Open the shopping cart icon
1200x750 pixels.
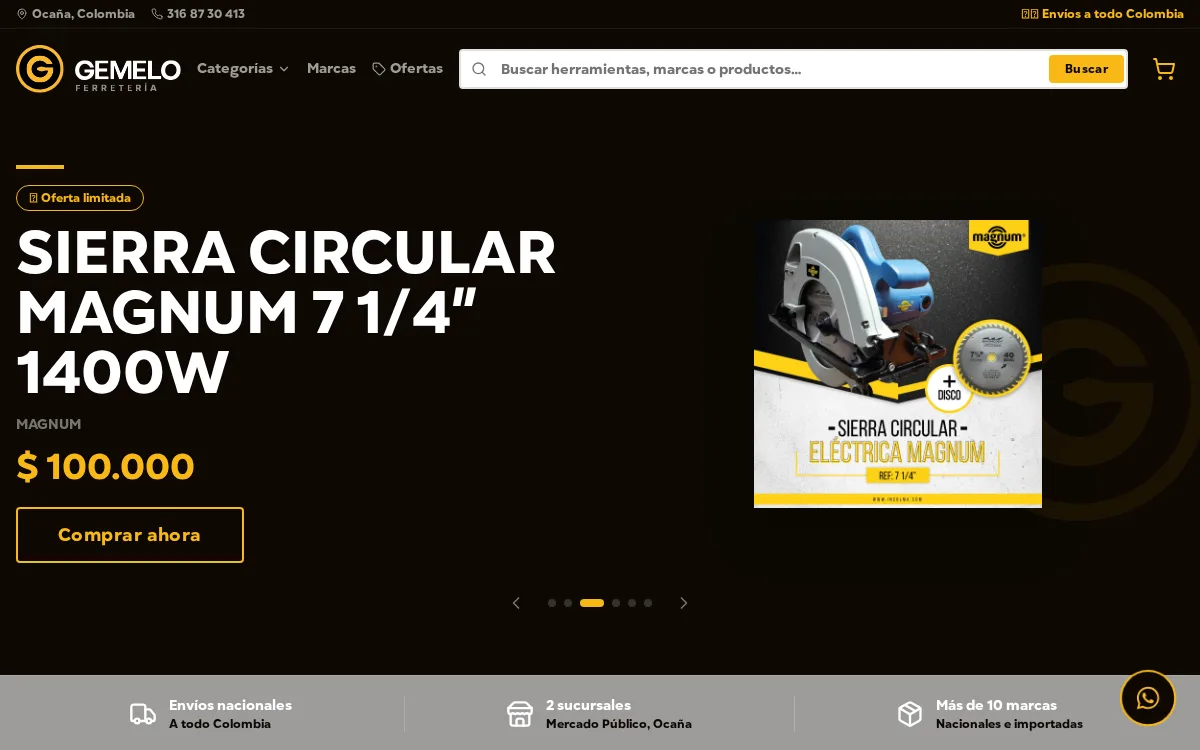pyautogui.click(x=1164, y=69)
